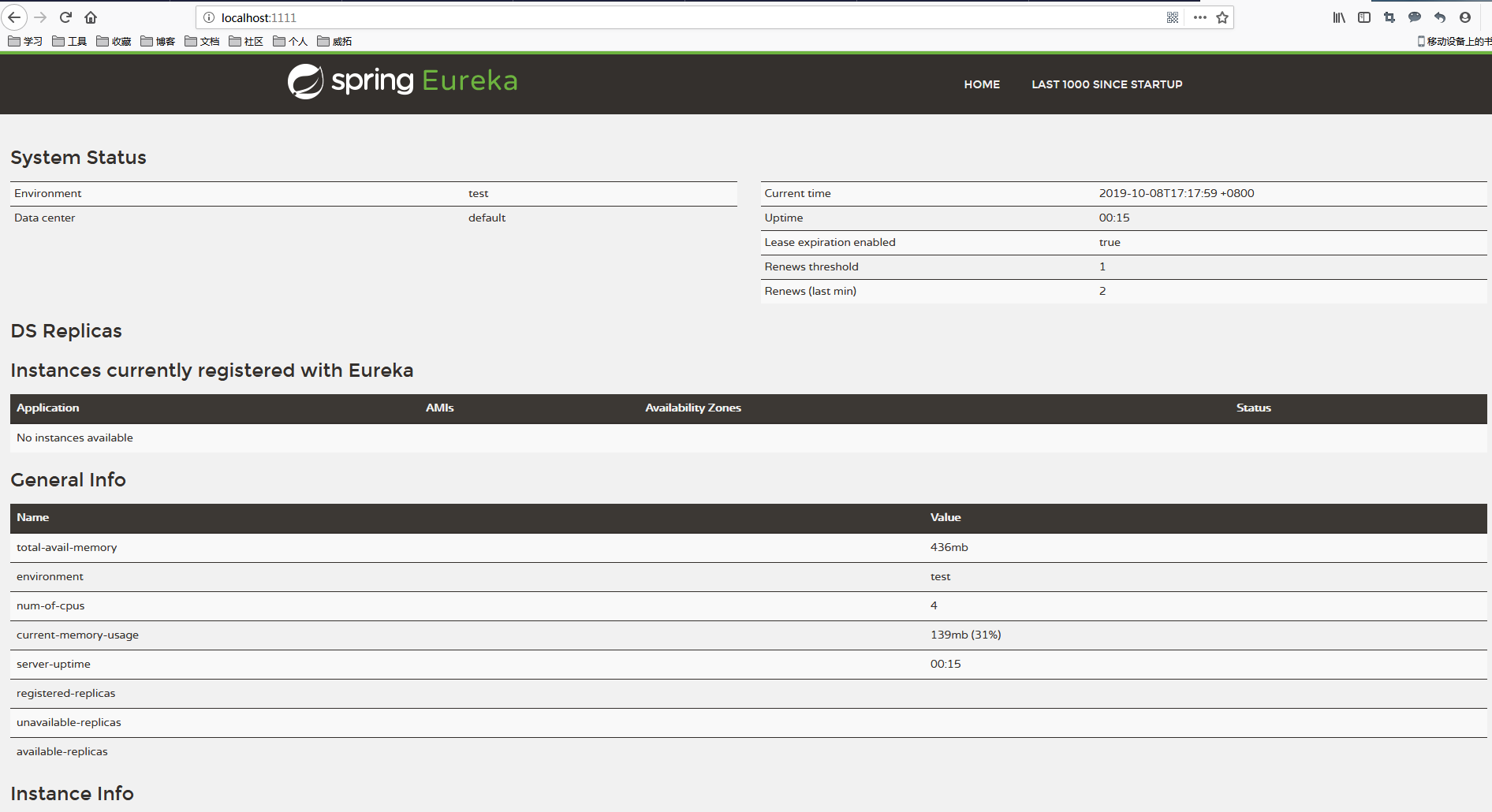Click the server-uptime row name
This screenshot has height=812, width=1492.
point(54,664)
